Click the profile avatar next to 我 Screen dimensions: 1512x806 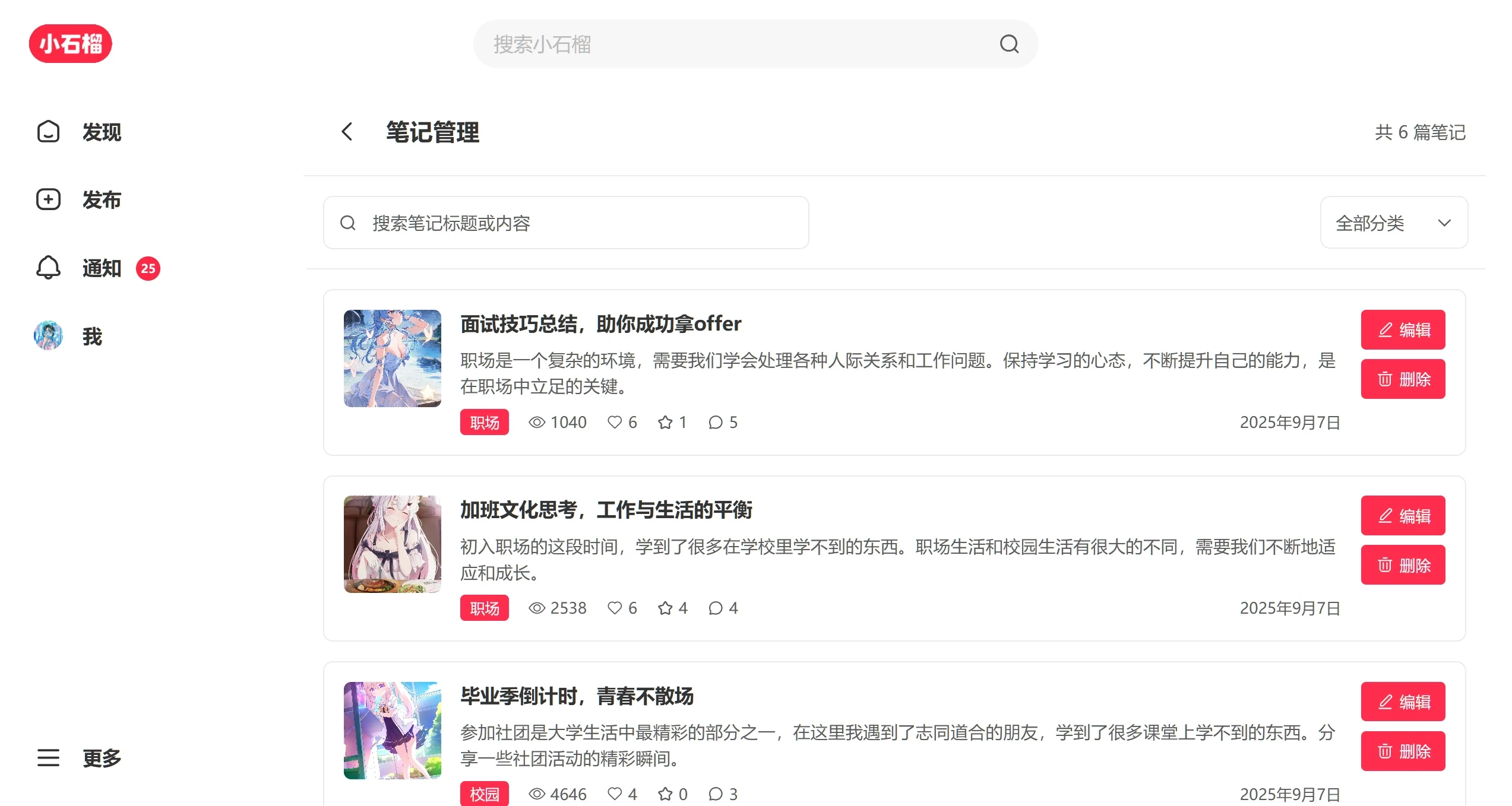(x=48, y=336)
